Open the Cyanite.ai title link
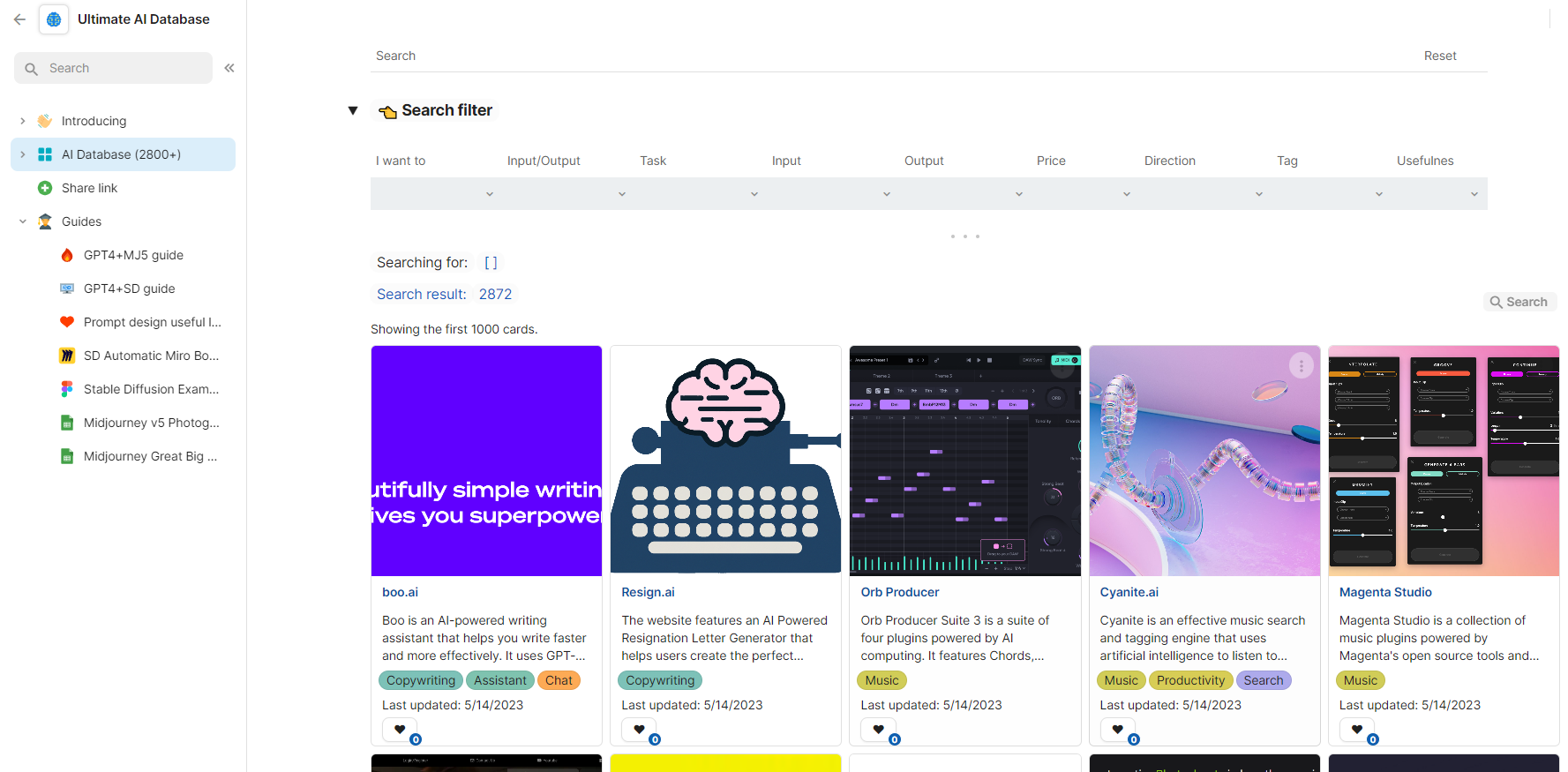 1129,592
